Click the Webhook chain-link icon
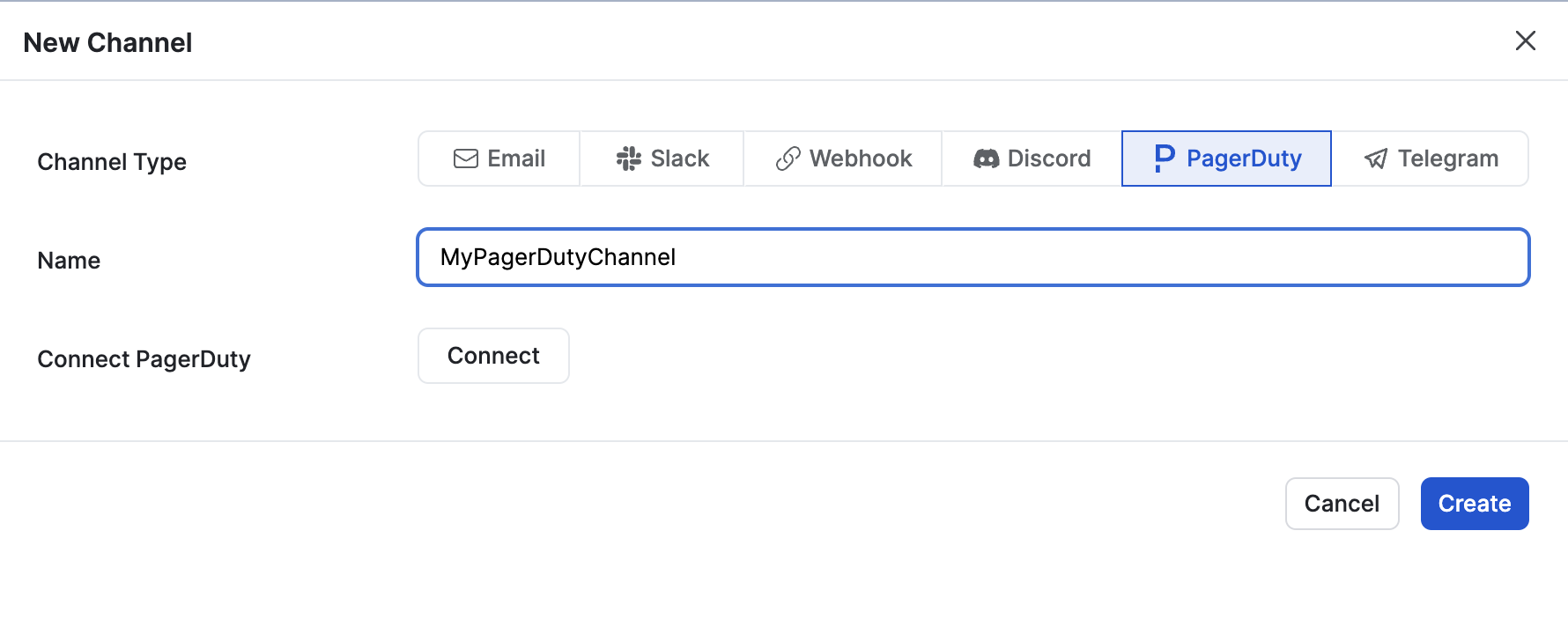Viewport: 1568px width, 634px height. pos(788,158)
